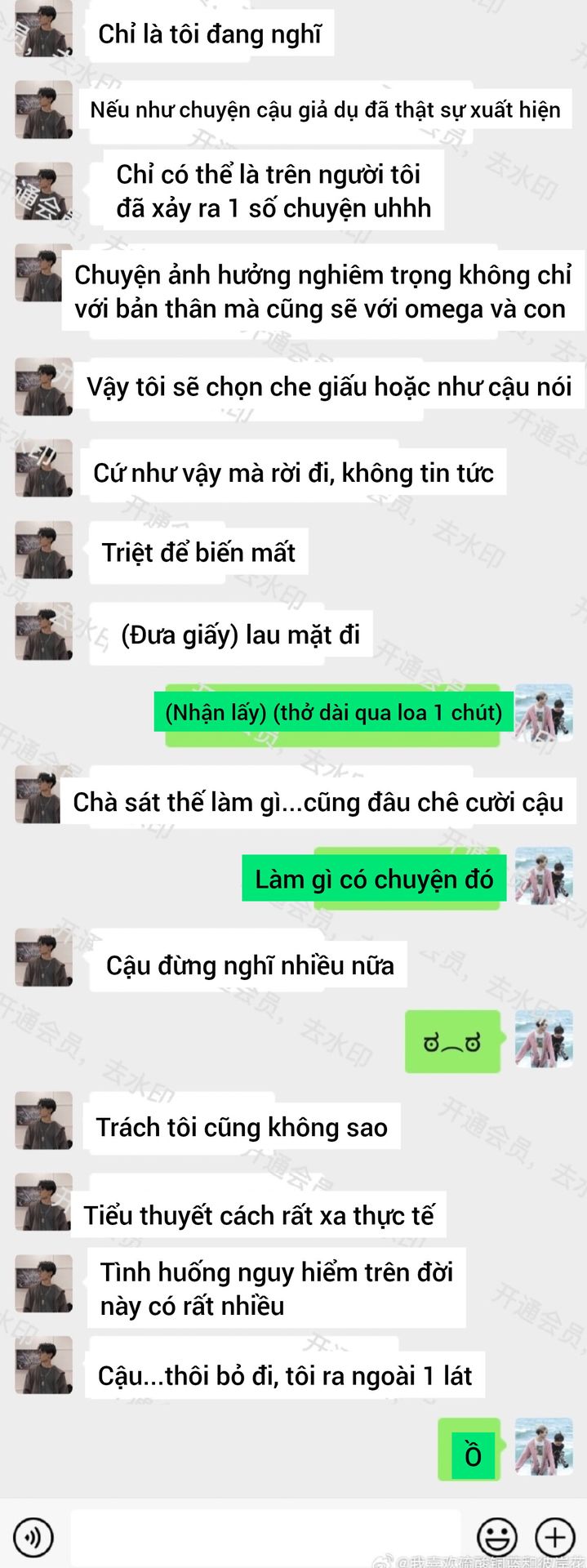The width and height of the screenshot is (587, 1568).
Task: Tap the 'Trách tôi cũng không sao' message
Action: point(242,1127)
